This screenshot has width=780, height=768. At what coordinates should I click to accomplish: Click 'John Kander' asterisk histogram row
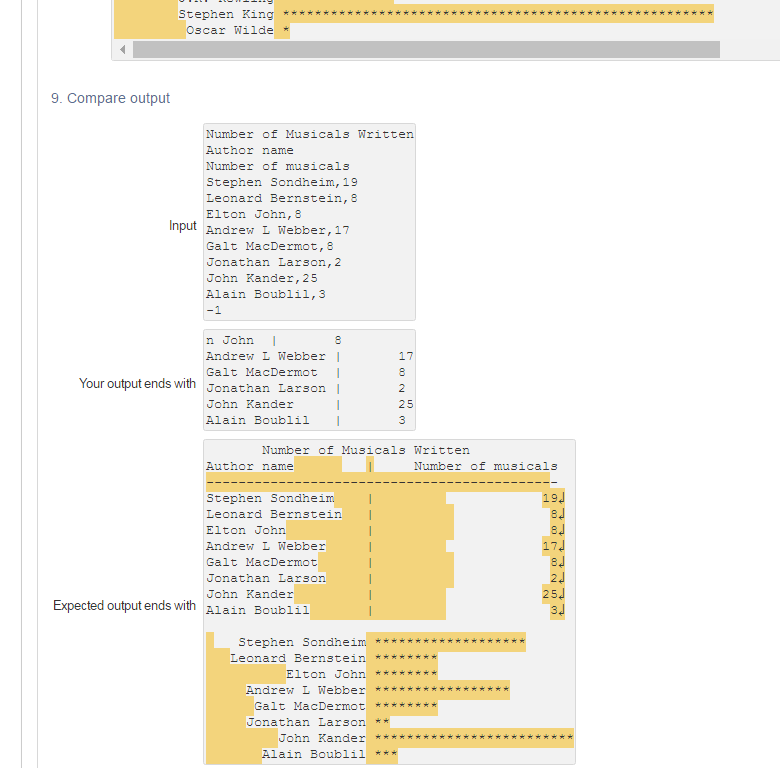[x=426, y=738]
